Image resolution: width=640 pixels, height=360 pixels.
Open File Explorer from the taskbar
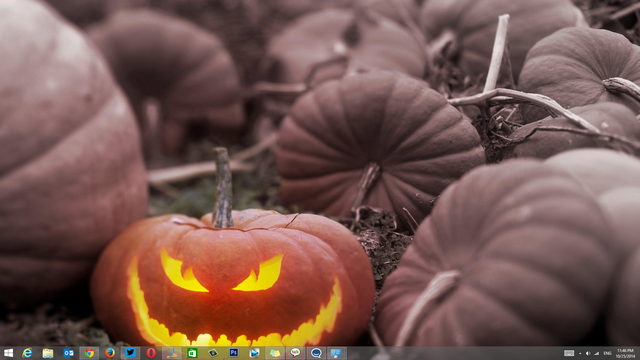[x=48, y=353]
